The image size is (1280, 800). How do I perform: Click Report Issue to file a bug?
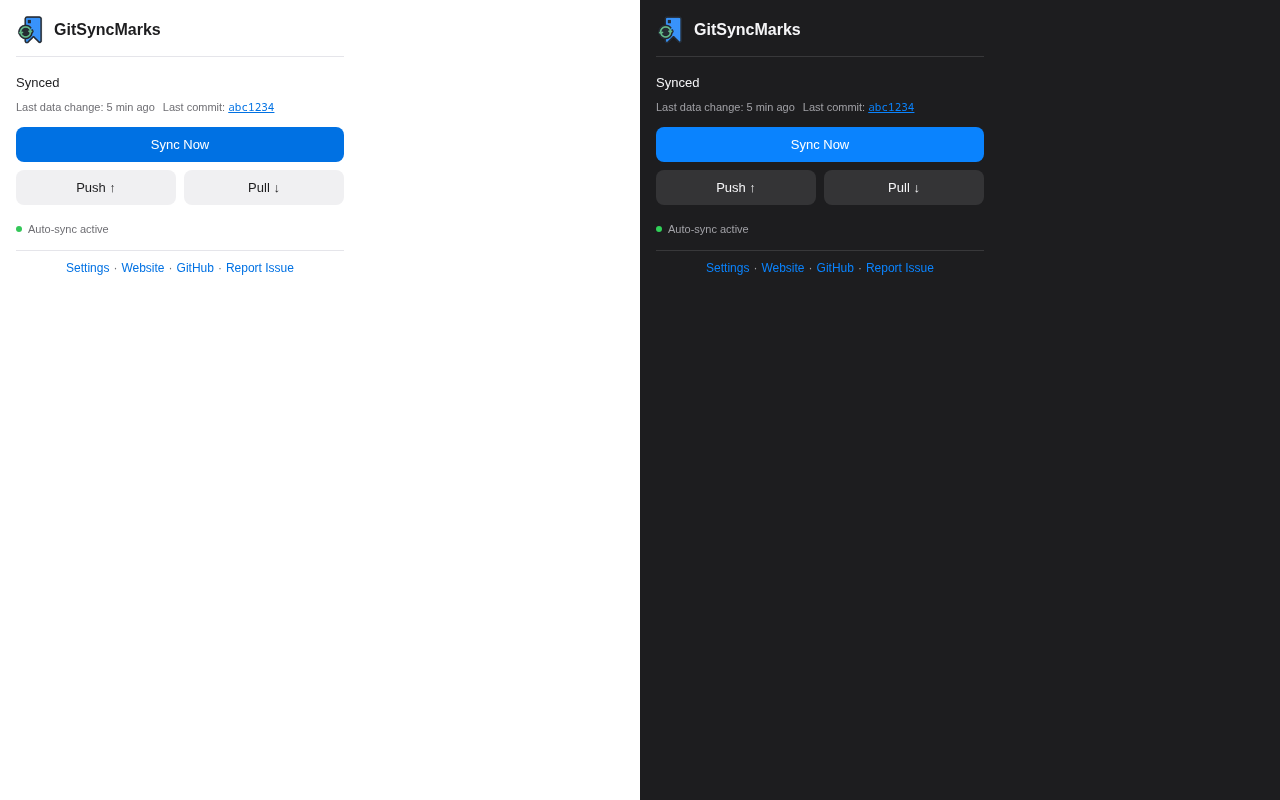coord(259,267)
